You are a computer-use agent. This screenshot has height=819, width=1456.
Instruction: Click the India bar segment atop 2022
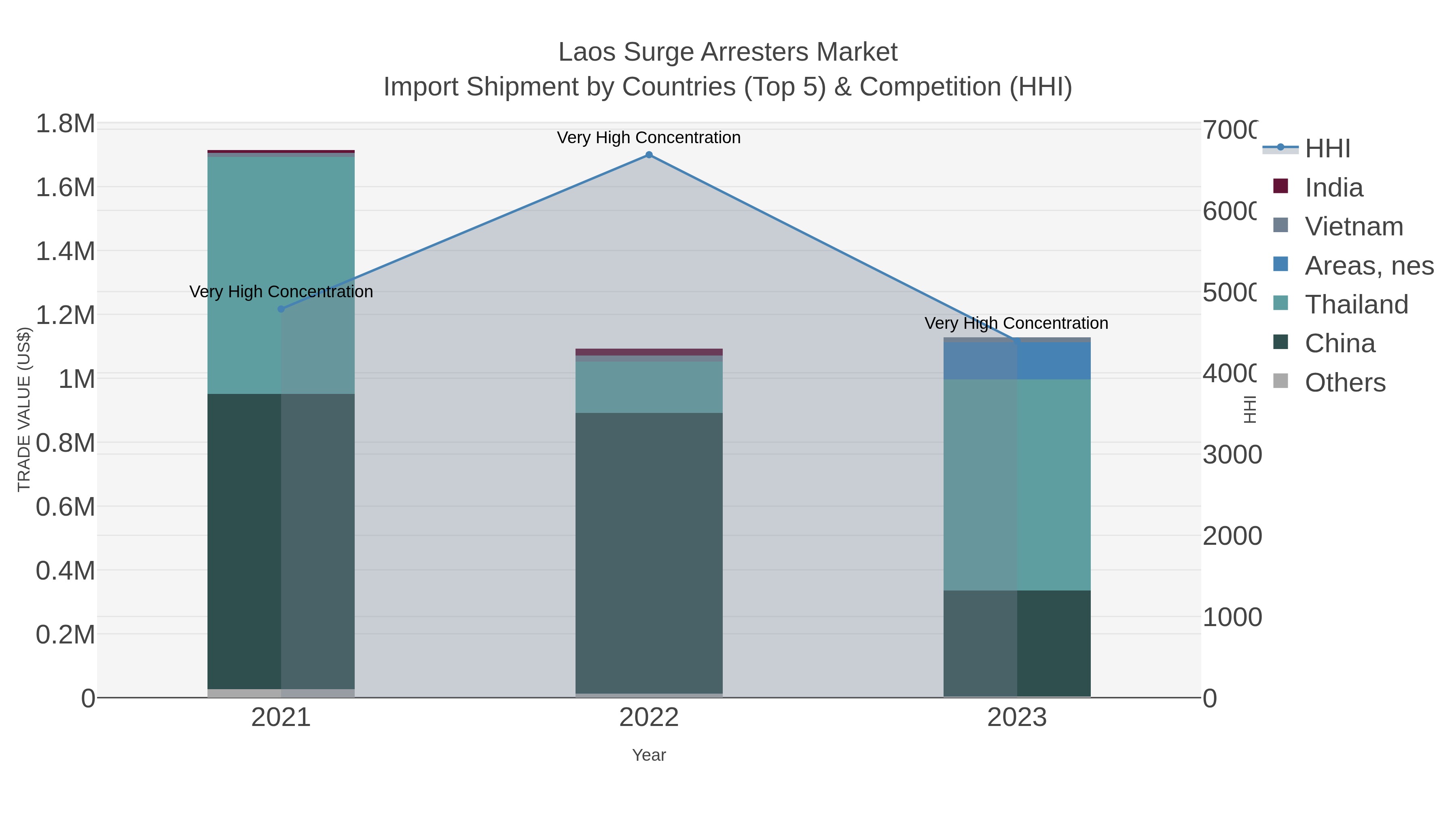649,352
